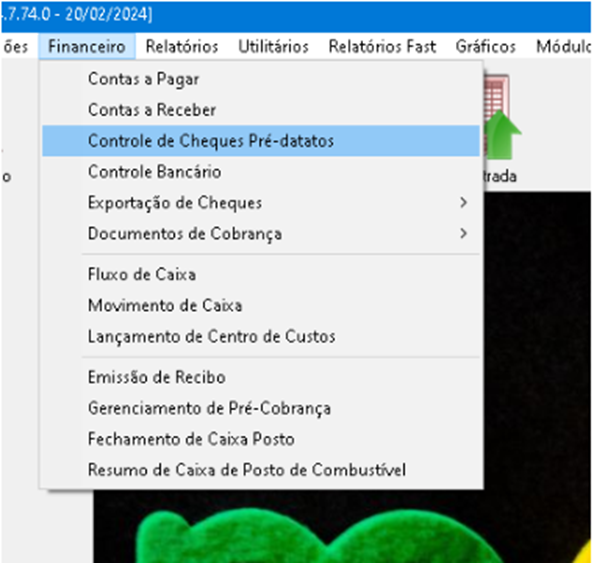Select Resumo de Caixa de Posto de Combustível

coord(261,470)
